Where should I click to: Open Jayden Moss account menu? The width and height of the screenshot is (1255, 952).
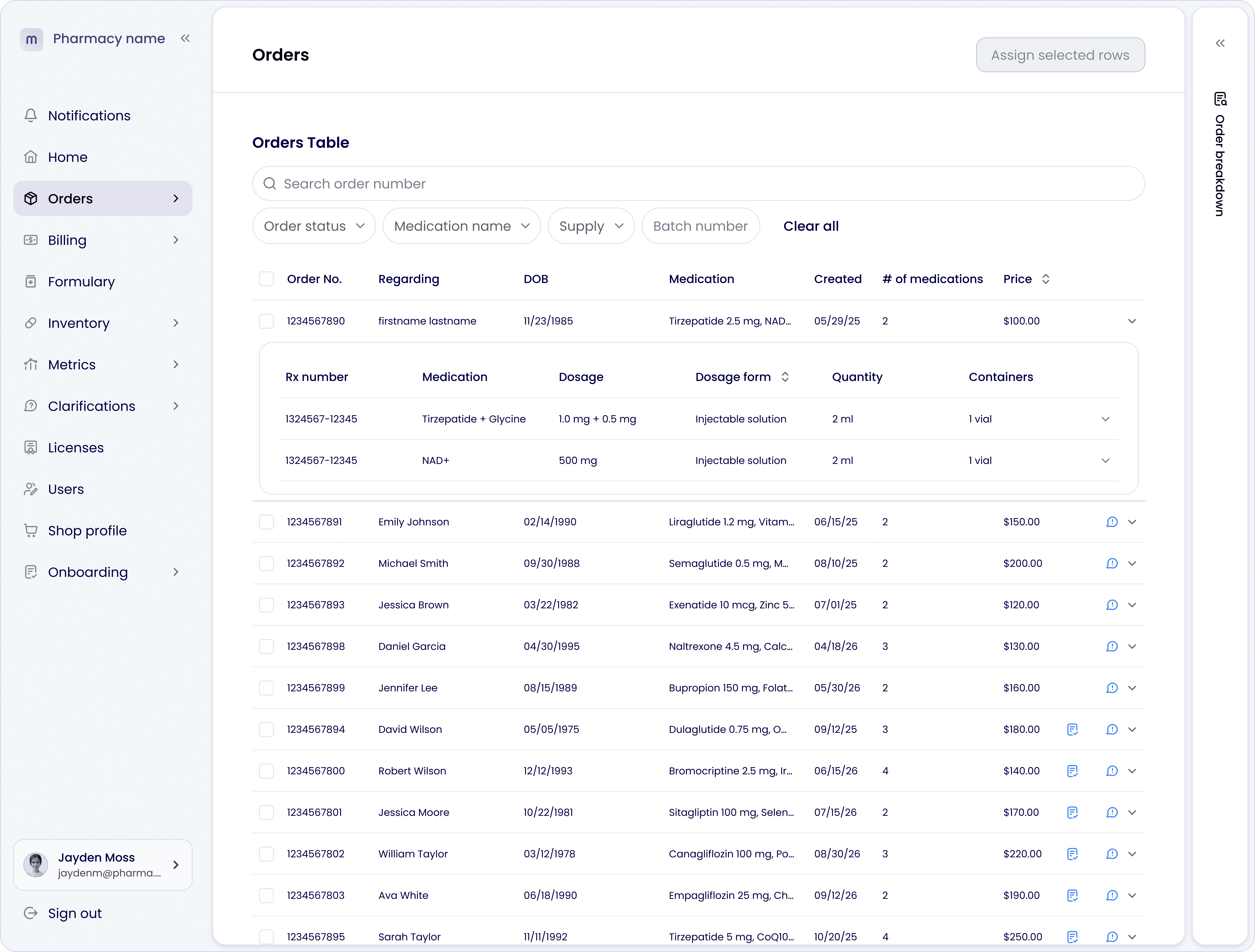tap(103, 865)
